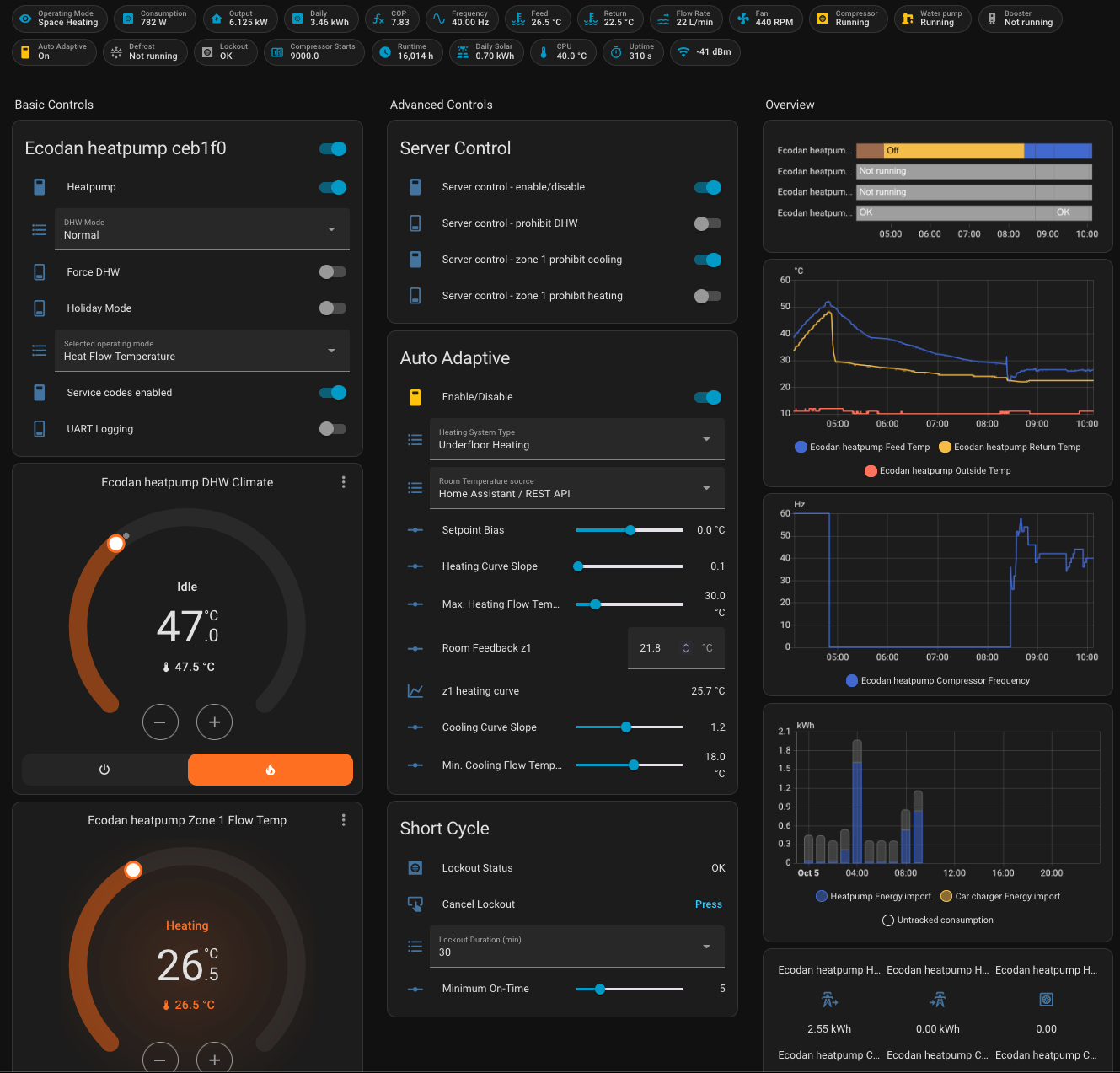The height and width of the screenshot is (1073, 1120).
Task: Disable the Auto Adaptive Enable/Disable switch
Action: click(x=707, y=398)
